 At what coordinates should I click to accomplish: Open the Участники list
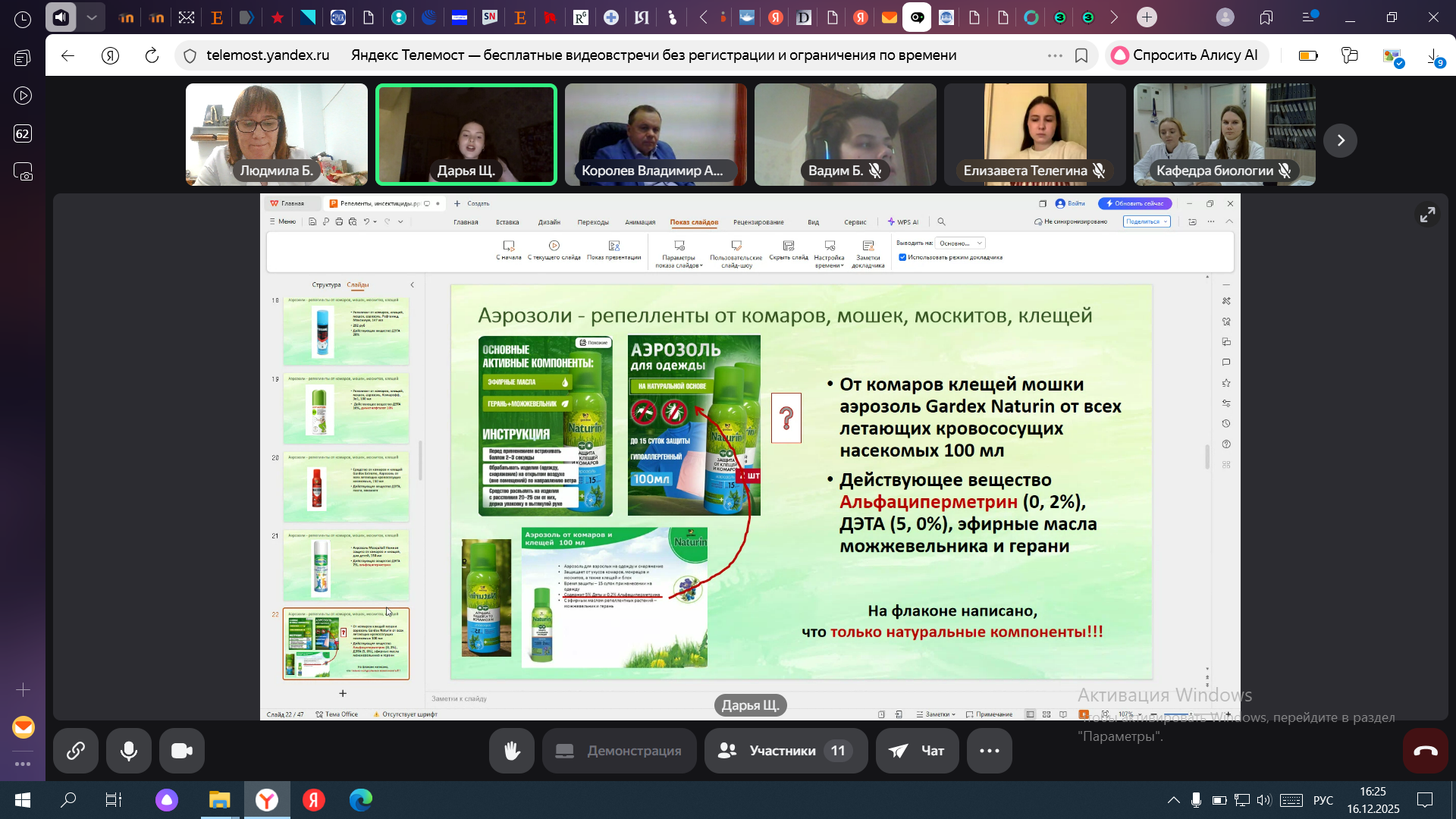pyautogui.click(x=786, y=751)
